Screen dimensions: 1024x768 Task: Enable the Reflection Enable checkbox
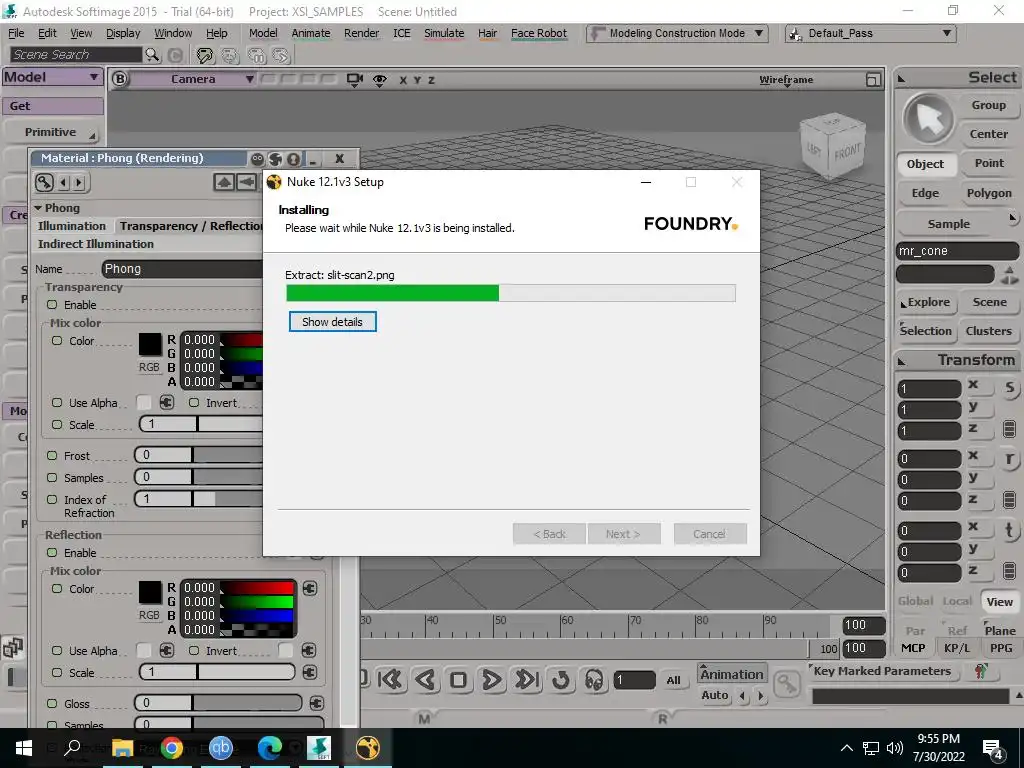[x=52, y=552]
